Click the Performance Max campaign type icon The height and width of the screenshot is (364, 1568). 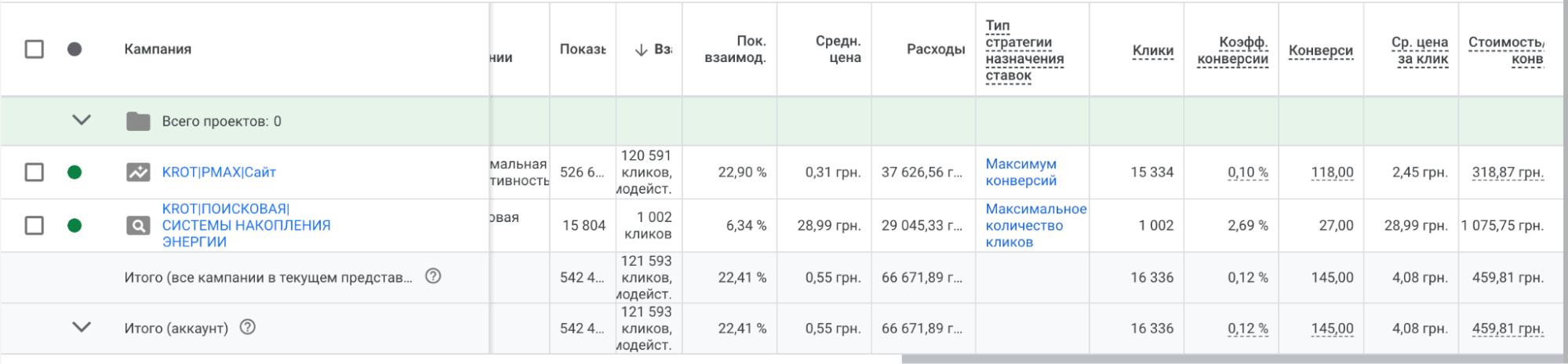[x=138, y=172]
